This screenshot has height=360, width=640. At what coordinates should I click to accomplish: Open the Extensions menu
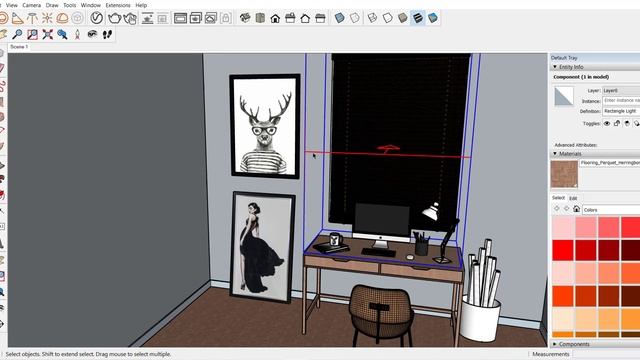pyautogui.click(x=118, y=5)
